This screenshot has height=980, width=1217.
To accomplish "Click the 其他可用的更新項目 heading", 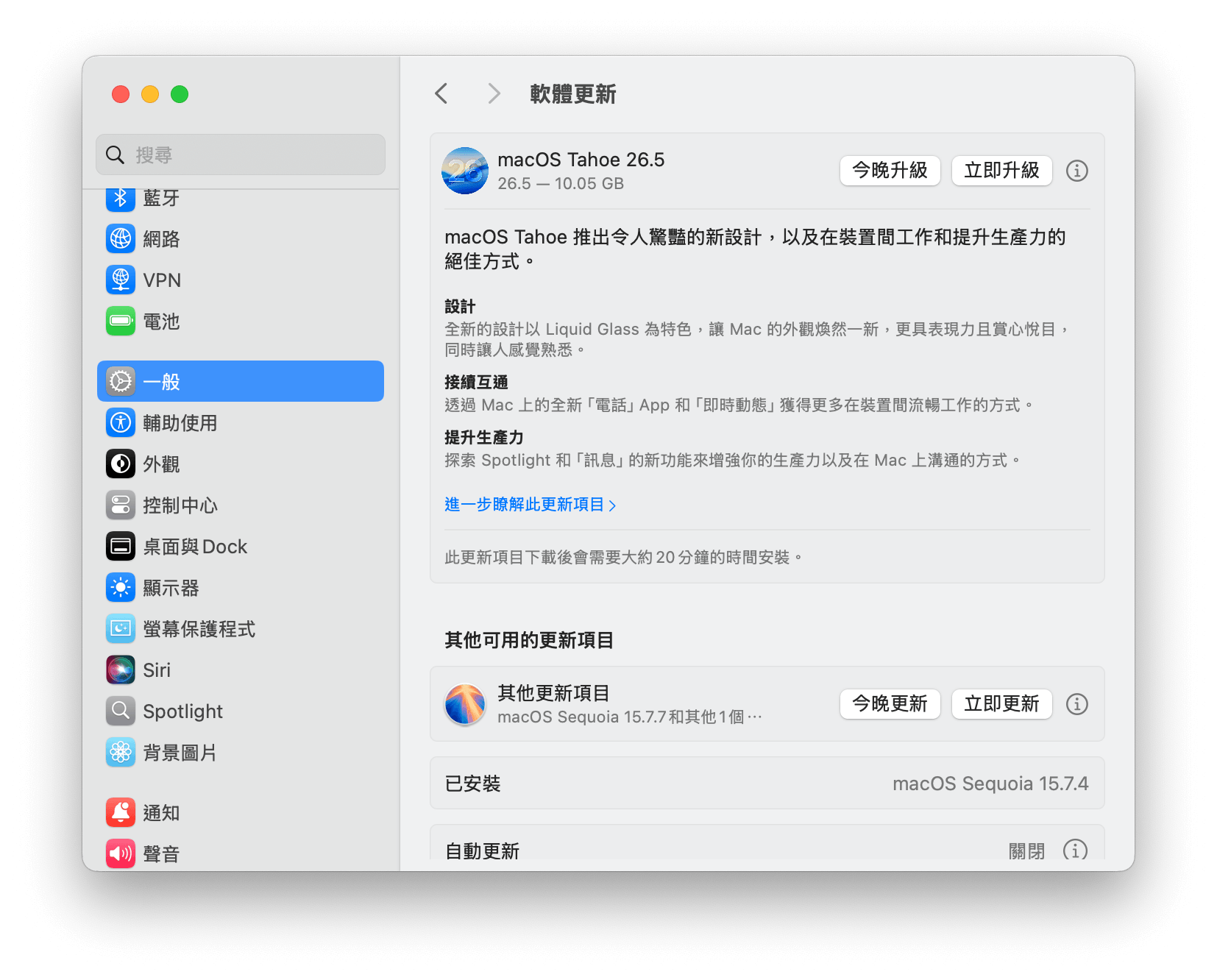I will pos(529,640).
